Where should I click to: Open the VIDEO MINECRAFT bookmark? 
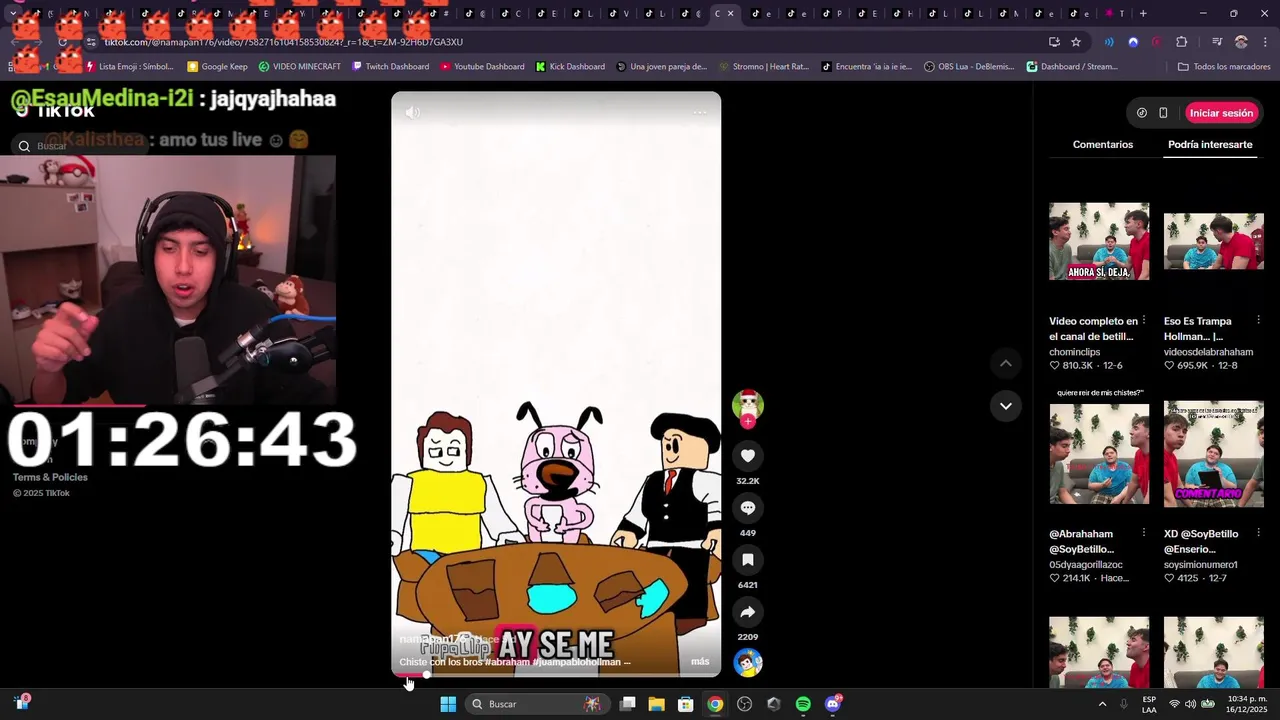click(300, 67)
